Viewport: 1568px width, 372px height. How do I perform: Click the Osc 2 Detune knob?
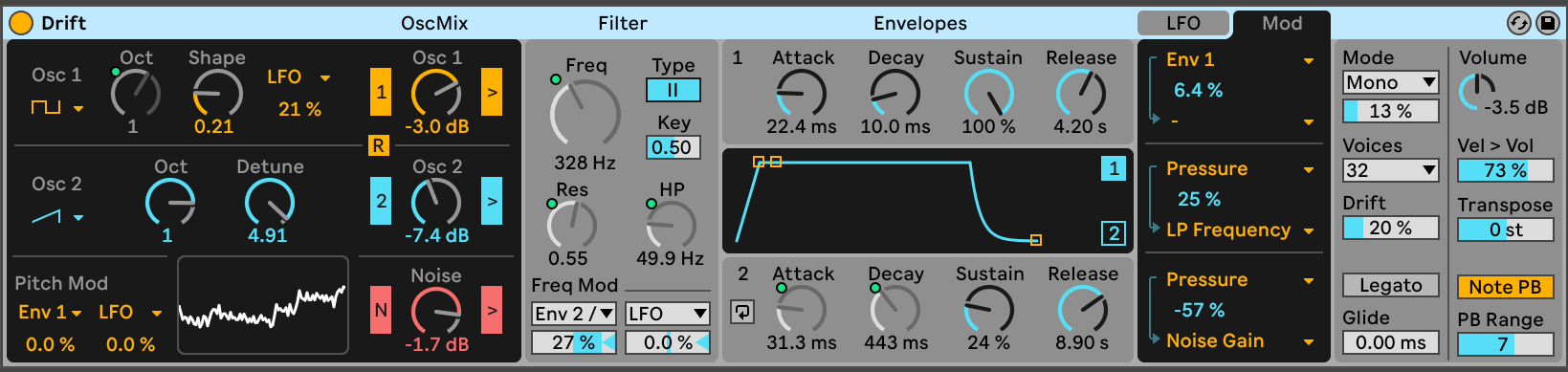click(269, 202)
